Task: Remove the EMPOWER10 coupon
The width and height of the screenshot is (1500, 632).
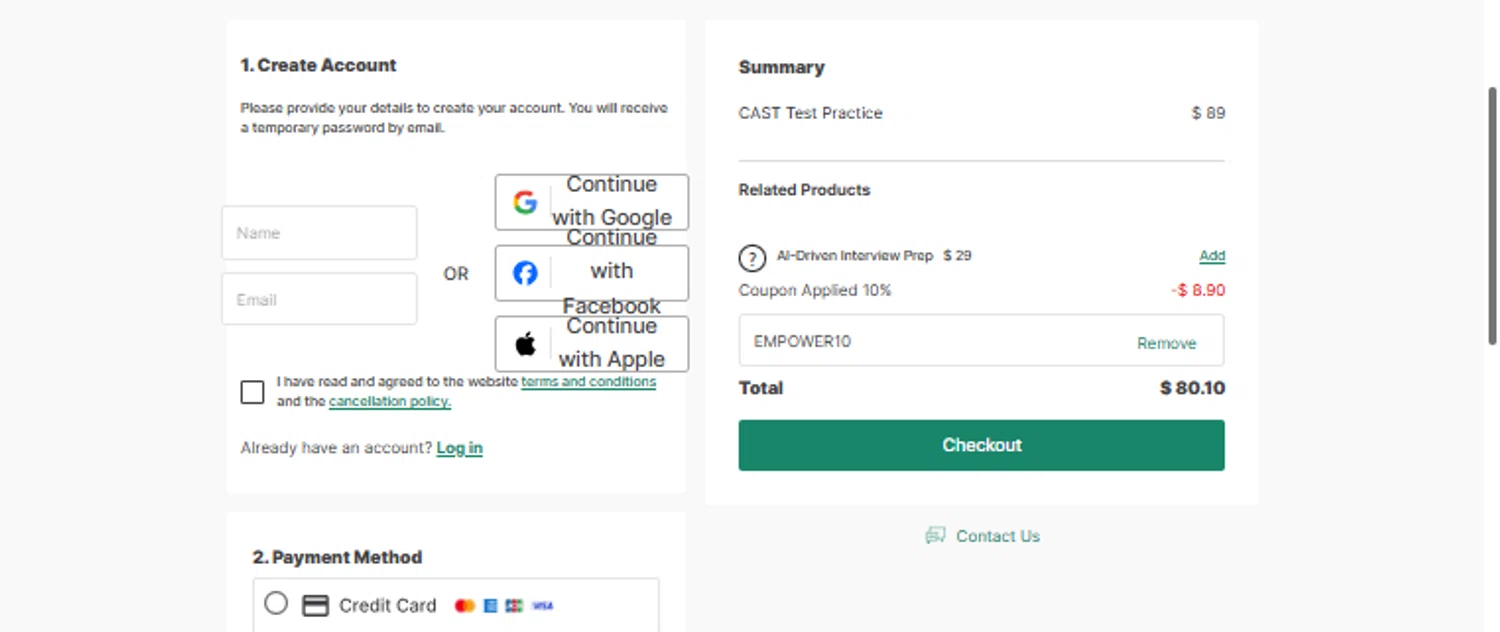Action: click(x=1166, y=343)
